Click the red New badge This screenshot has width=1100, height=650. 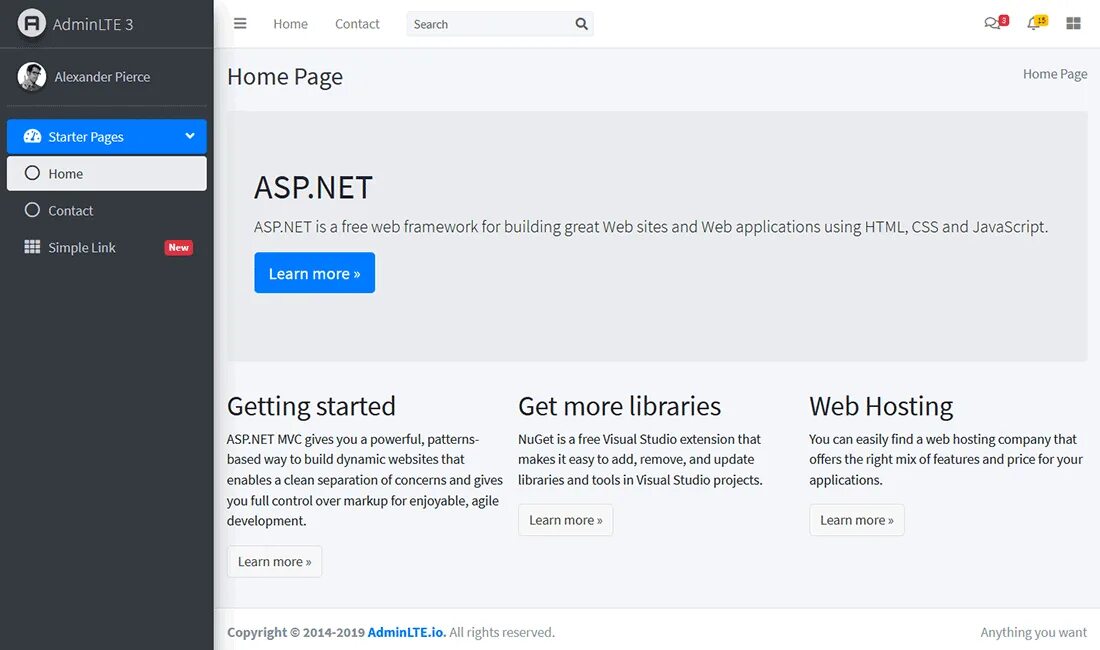179,248
